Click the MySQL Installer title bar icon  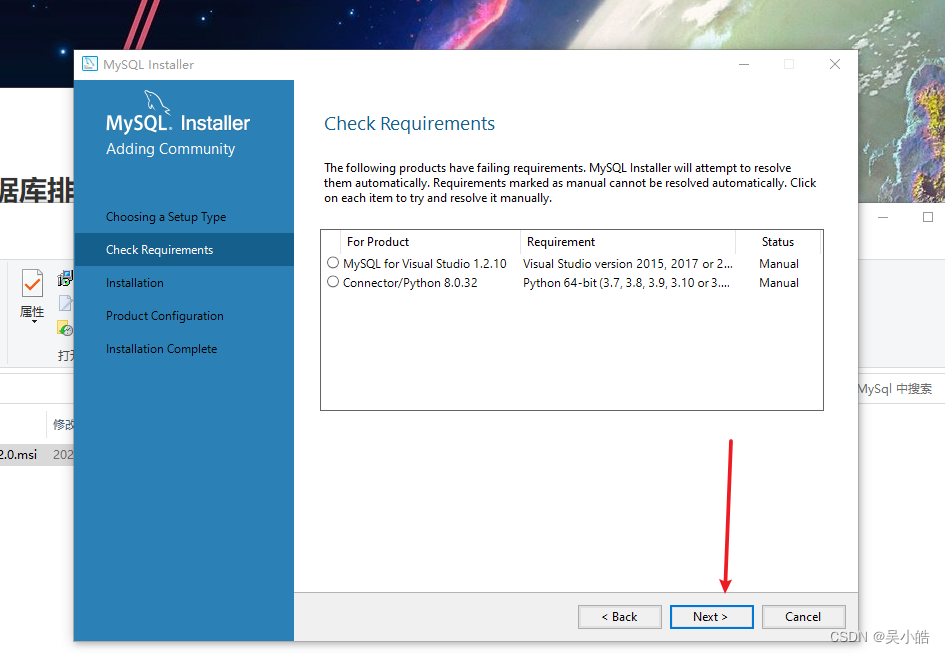point(90,64)
